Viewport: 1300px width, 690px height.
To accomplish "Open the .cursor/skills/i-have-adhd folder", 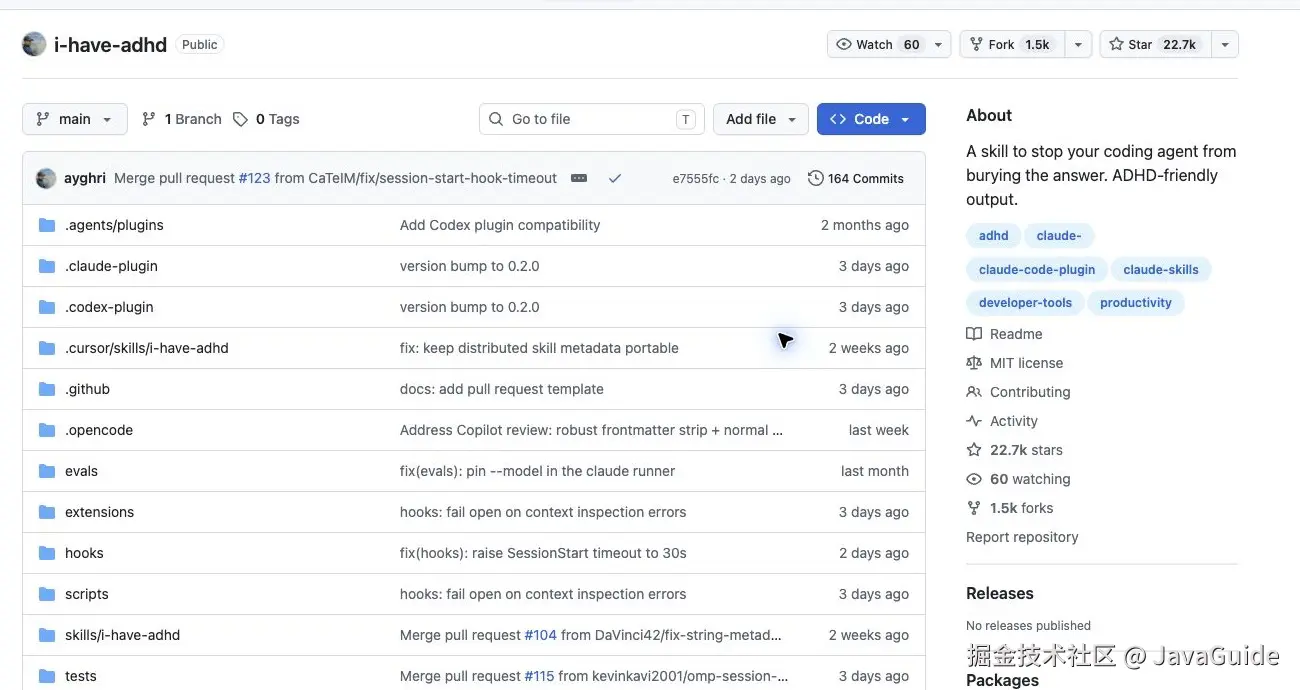I will pos(147,348).
